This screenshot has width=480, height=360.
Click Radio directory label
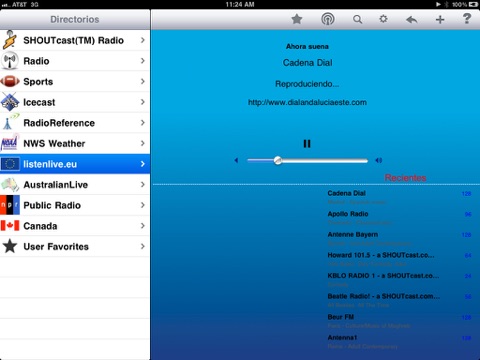(x=36, y=61)
